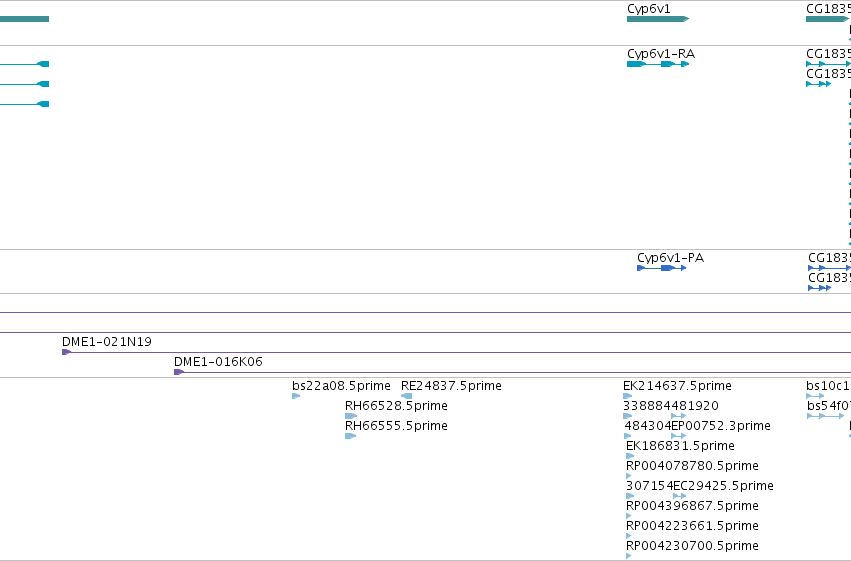This screenshot has height=561, width=851.
Task: Open the RE24837.5prime EST label
Action: [x=452, y=386]
